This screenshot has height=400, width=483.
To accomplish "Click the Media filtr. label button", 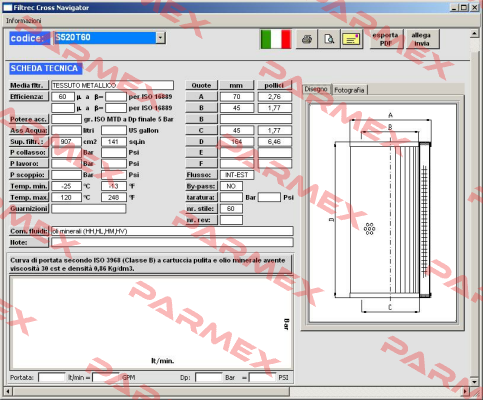I will pyautogui.click(x=29, y=85).
